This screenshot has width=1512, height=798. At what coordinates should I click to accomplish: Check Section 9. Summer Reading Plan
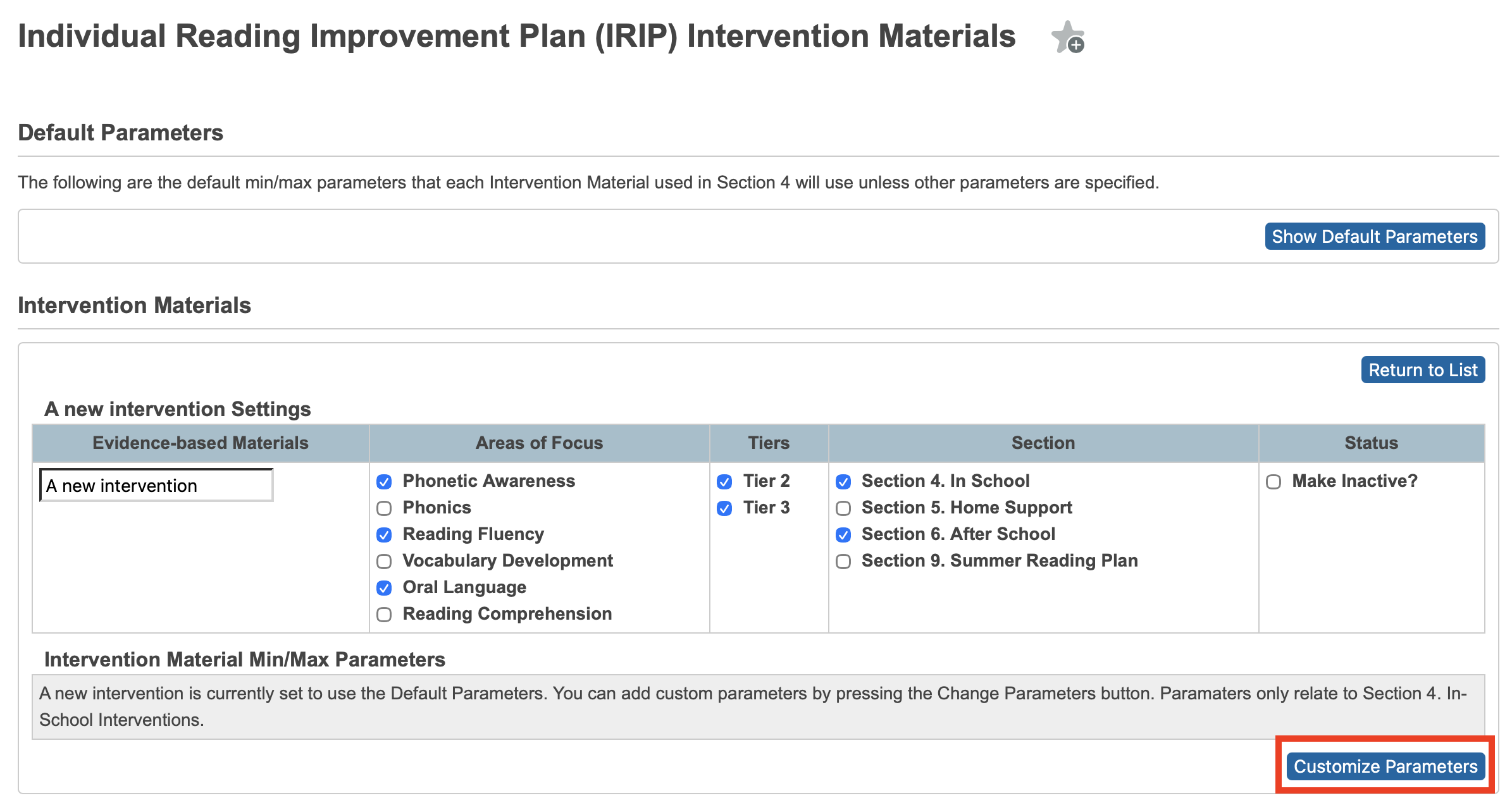point(843,561)
